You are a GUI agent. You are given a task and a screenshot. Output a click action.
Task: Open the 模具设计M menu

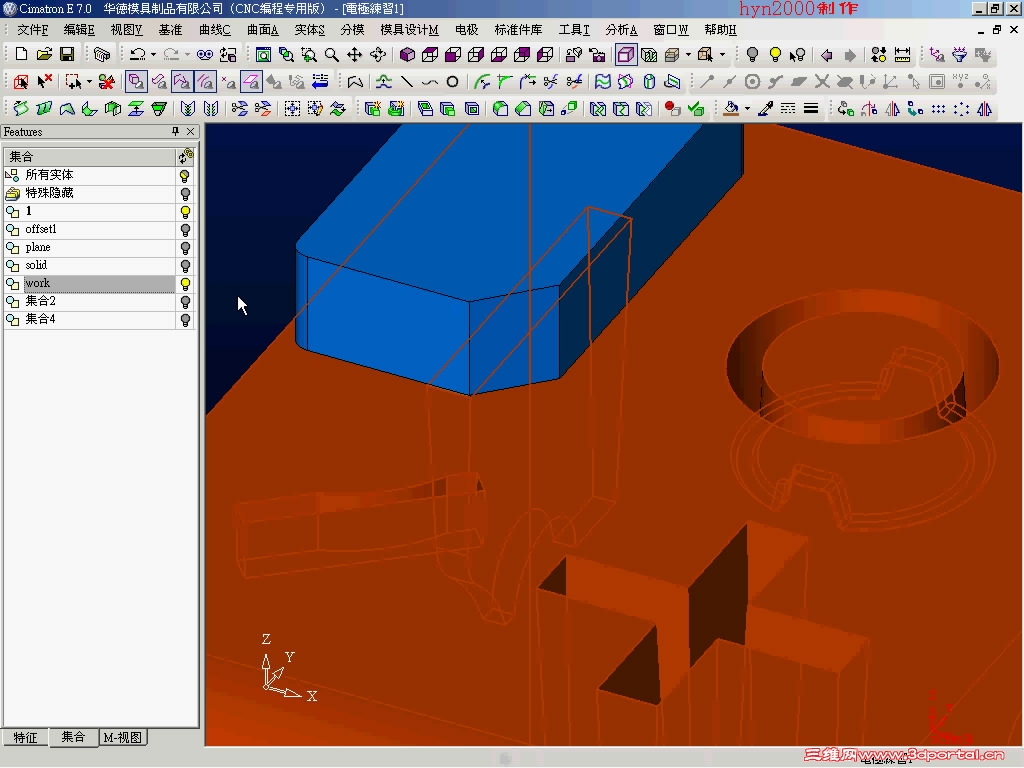pos(409,30)
